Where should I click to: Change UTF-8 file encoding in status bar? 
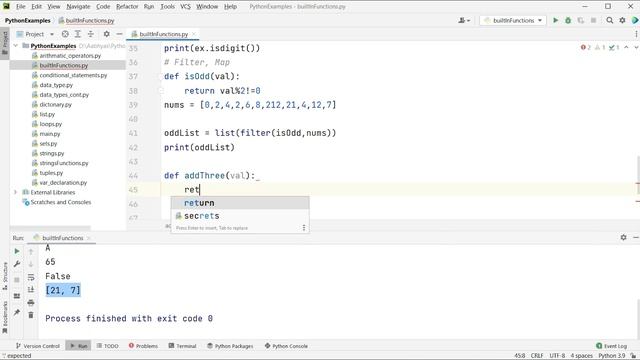tap(557, 356)
